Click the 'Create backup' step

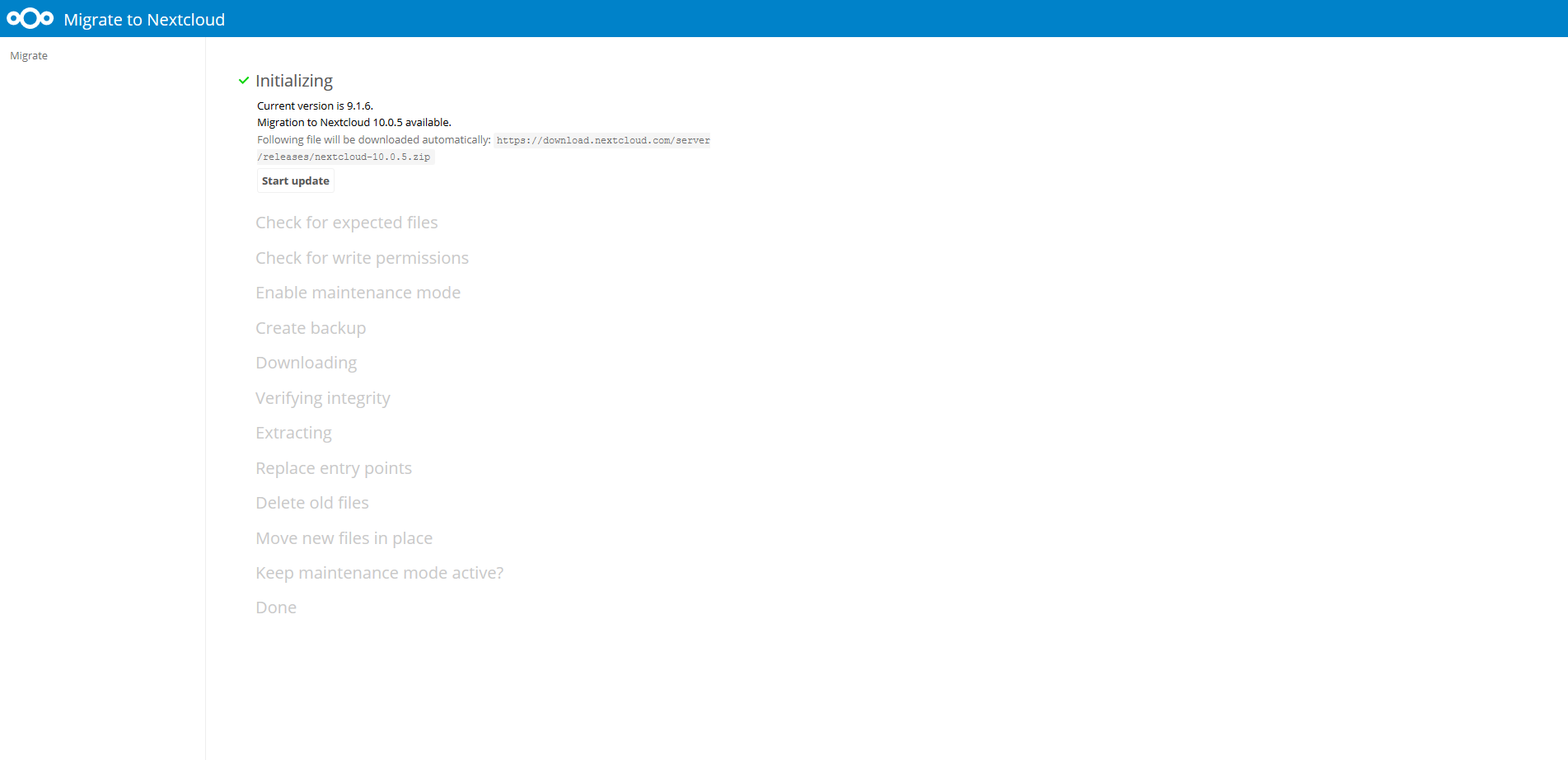click(311, 328)
